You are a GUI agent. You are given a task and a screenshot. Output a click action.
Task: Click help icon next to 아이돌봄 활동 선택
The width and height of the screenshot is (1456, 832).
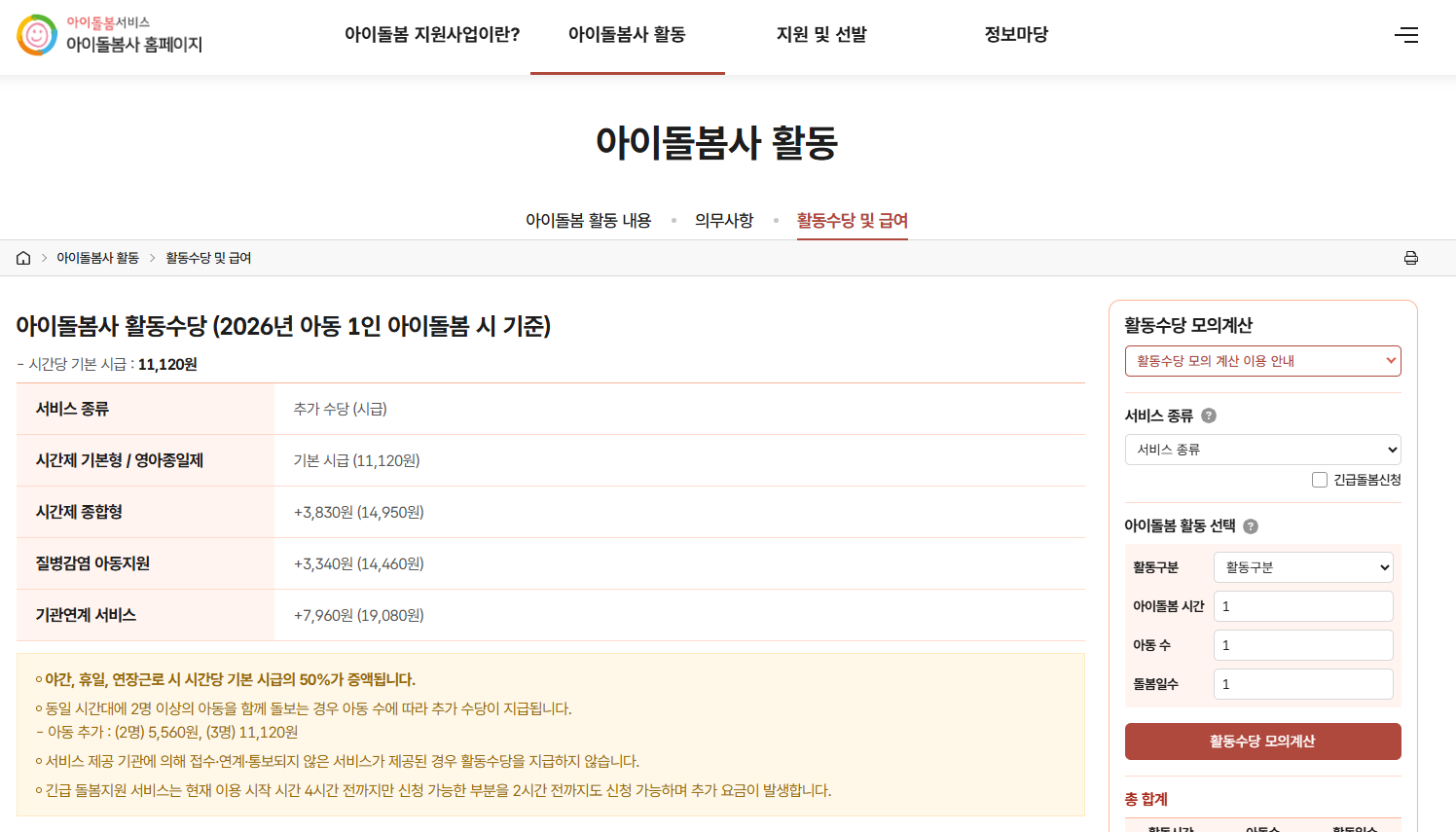pos(1251,526)
